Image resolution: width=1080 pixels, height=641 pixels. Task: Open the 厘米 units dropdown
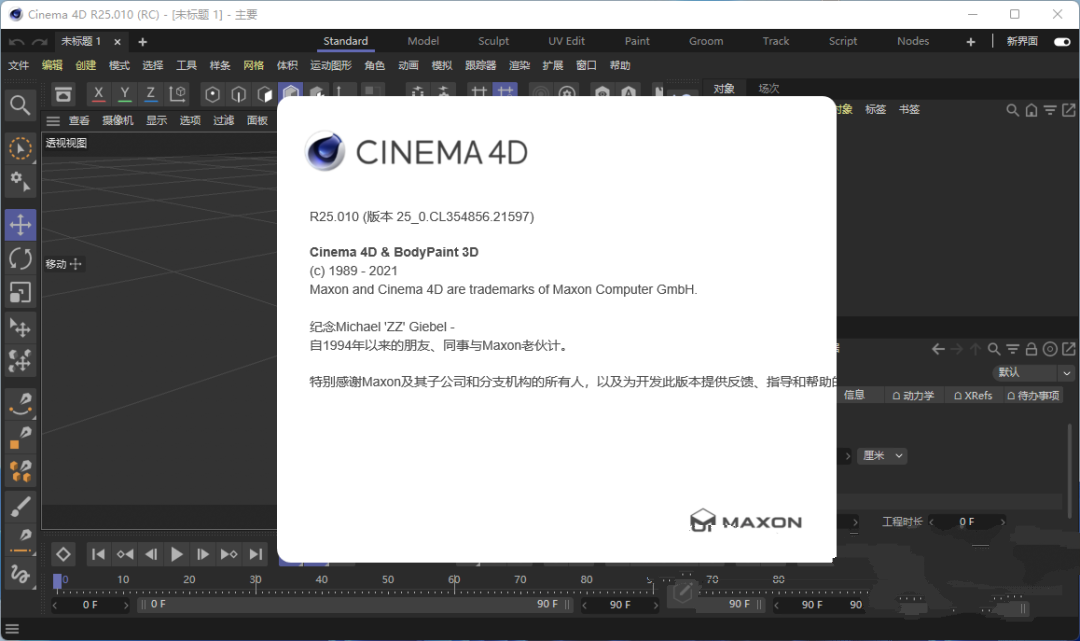pos(882,456)
